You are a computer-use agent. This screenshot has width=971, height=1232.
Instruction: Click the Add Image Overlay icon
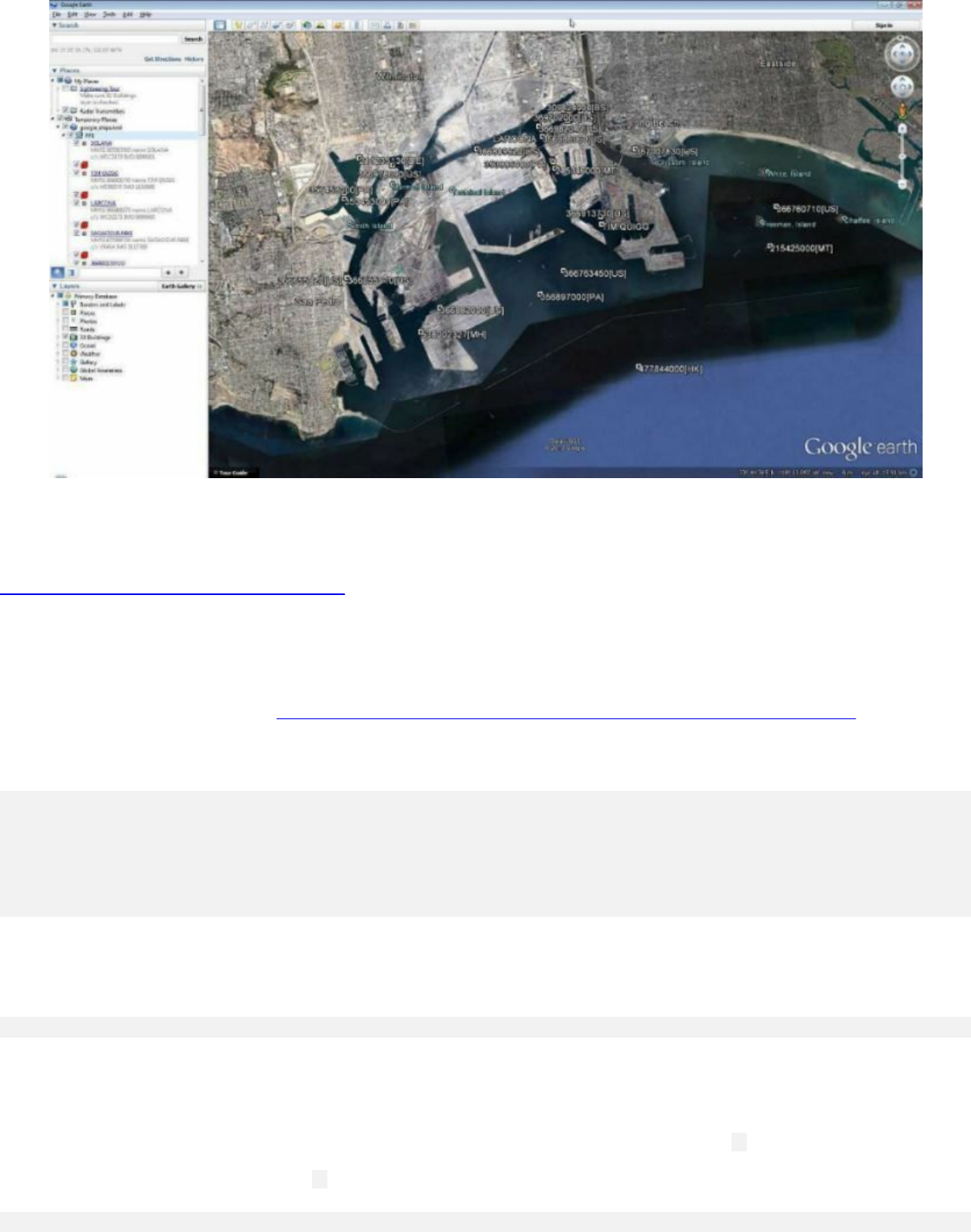click(277, 25)
